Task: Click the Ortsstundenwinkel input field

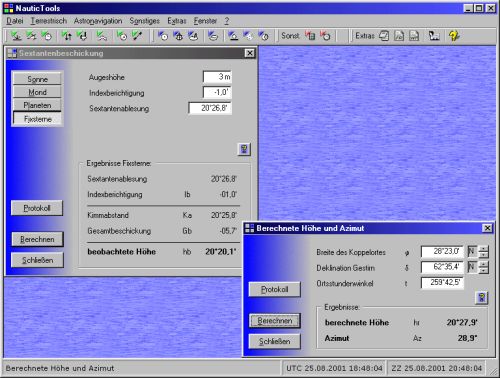Action: [442, 283]
